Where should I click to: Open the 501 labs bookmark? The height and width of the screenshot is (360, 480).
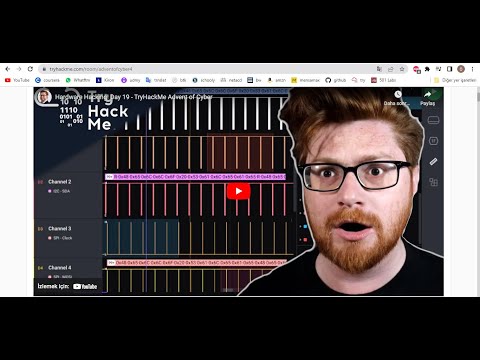384,80
